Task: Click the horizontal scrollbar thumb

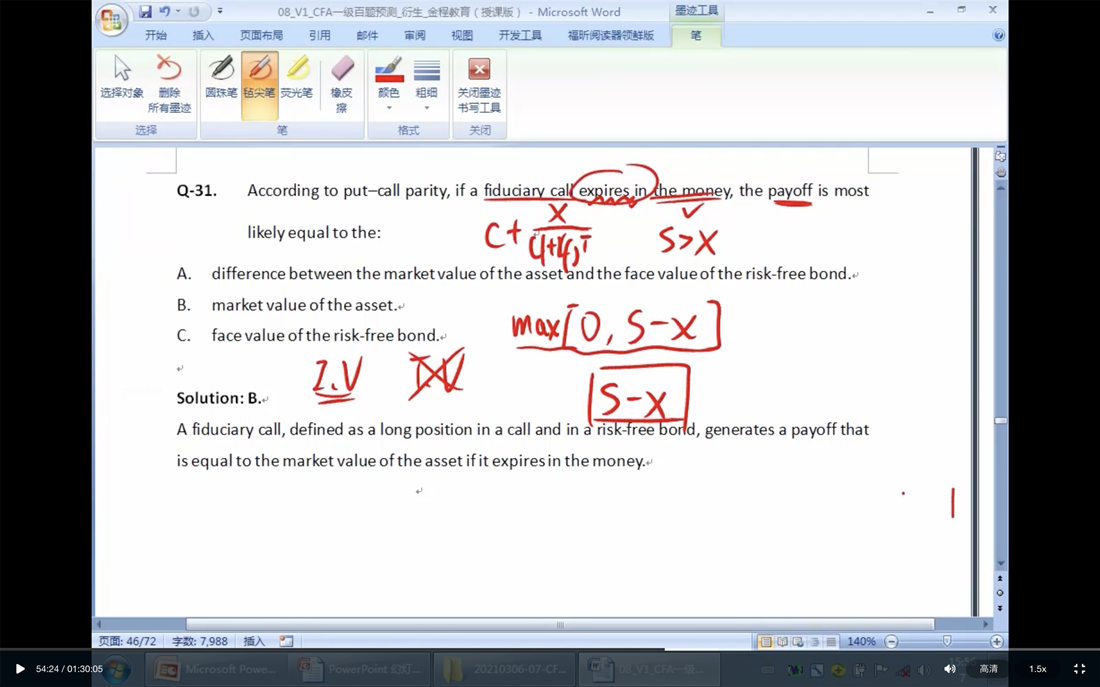Action: 560,625
